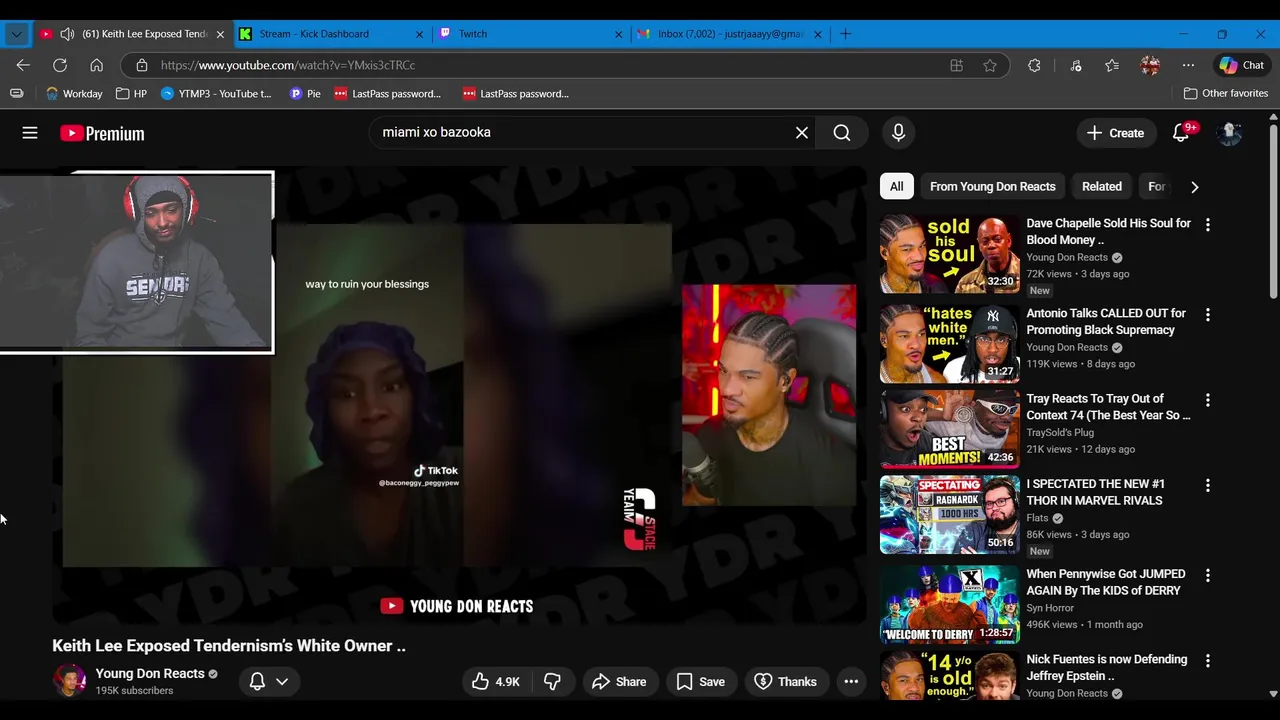This screenshot has height=720, width=1280.
Task: Open the Antonio Talks CALLED OUT video title
Action: click(1106, 321)
